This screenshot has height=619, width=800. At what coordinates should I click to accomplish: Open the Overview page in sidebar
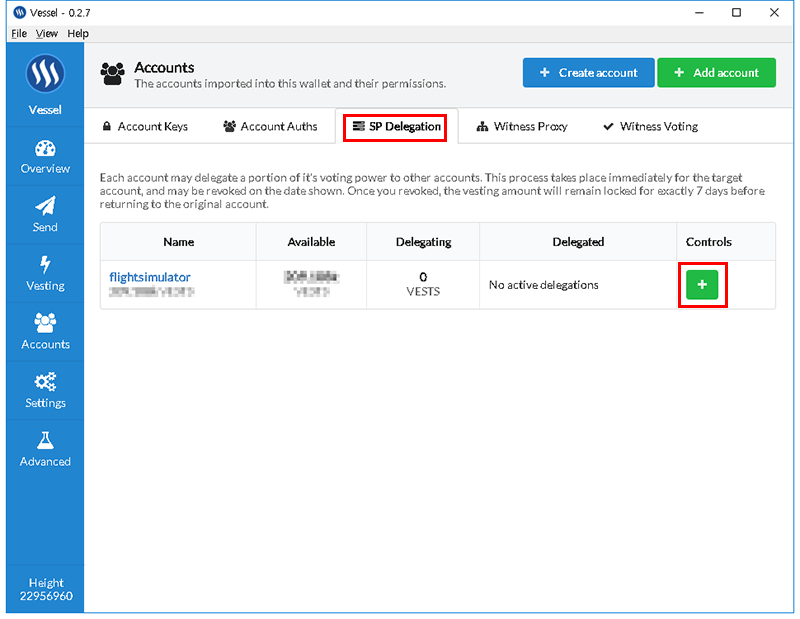click(45, 157)
